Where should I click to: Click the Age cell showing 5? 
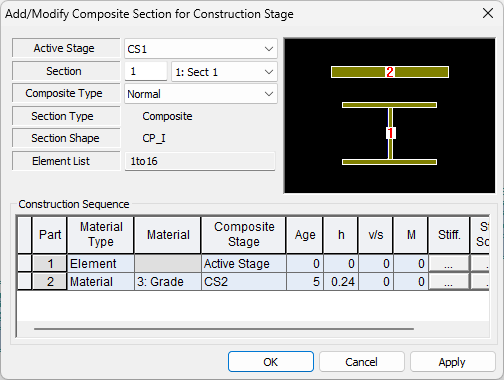coord(305,282)
